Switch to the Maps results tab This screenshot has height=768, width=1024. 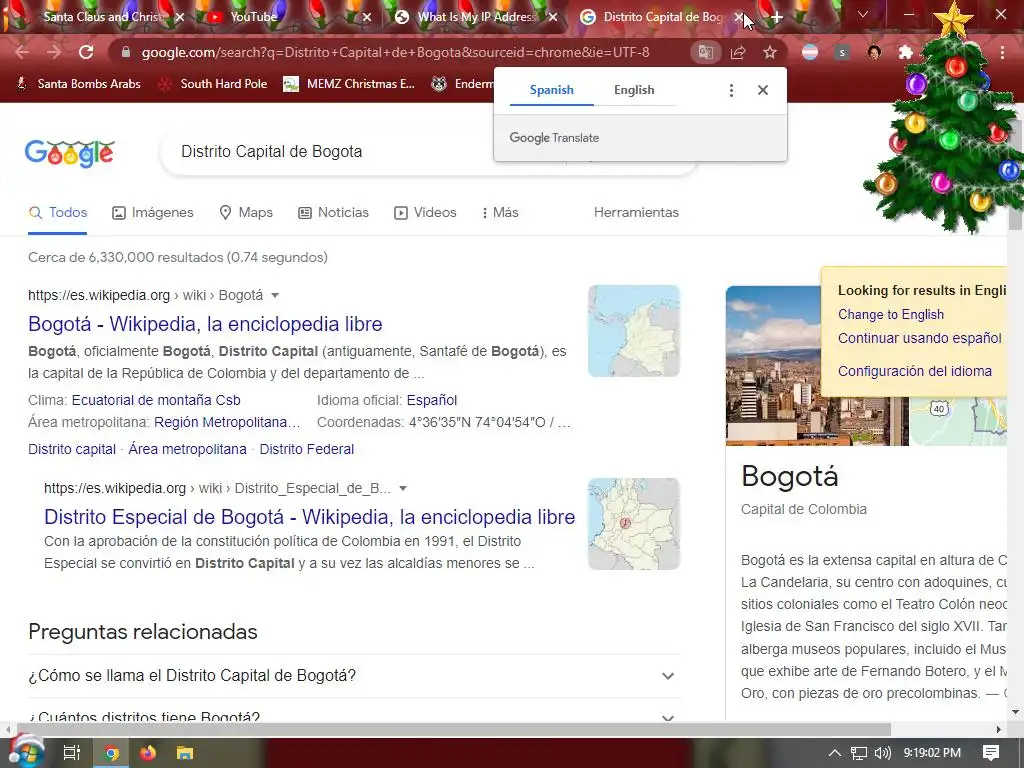246,213
